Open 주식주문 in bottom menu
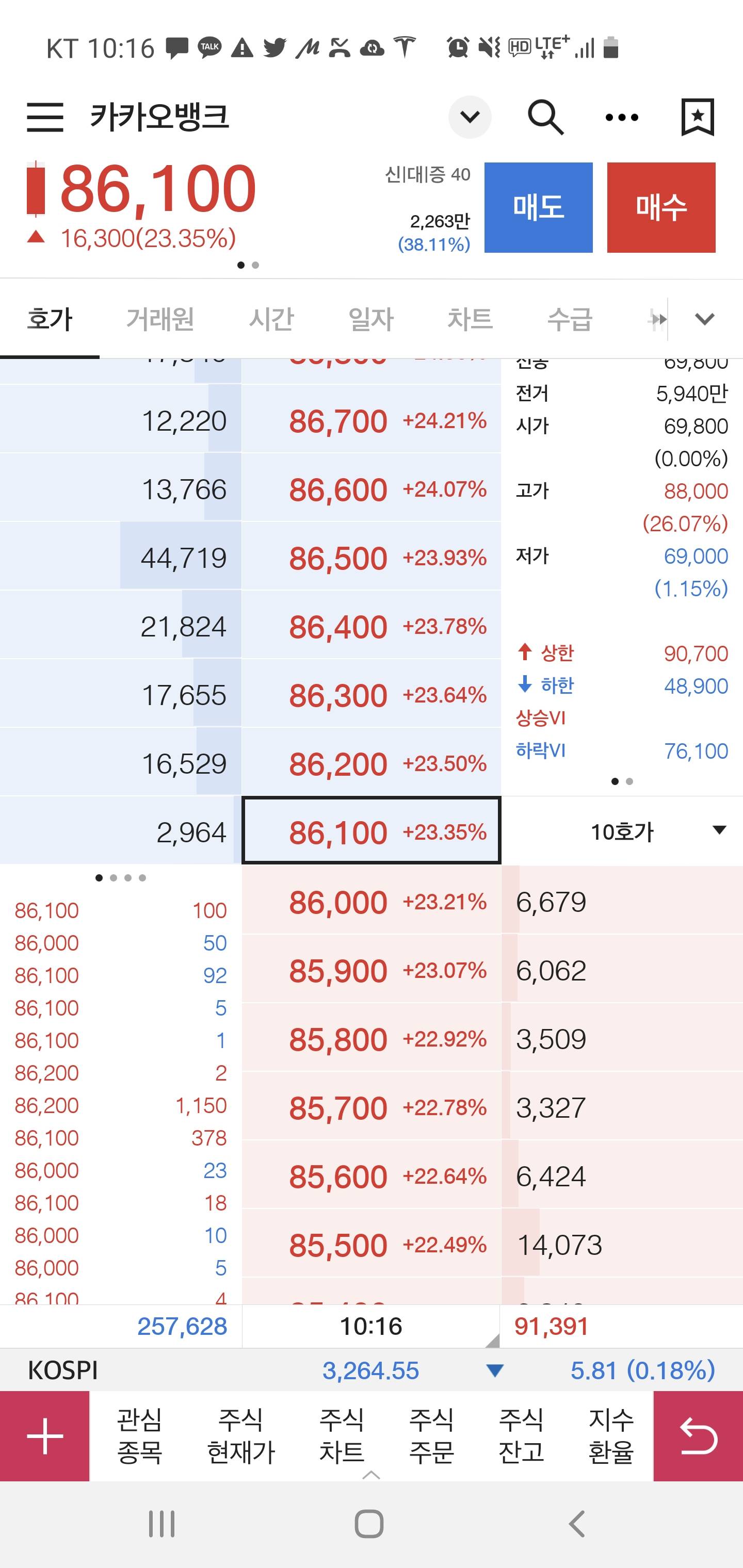The width and height of the screenshot is (743, 1568). (x=432, y=1436)
